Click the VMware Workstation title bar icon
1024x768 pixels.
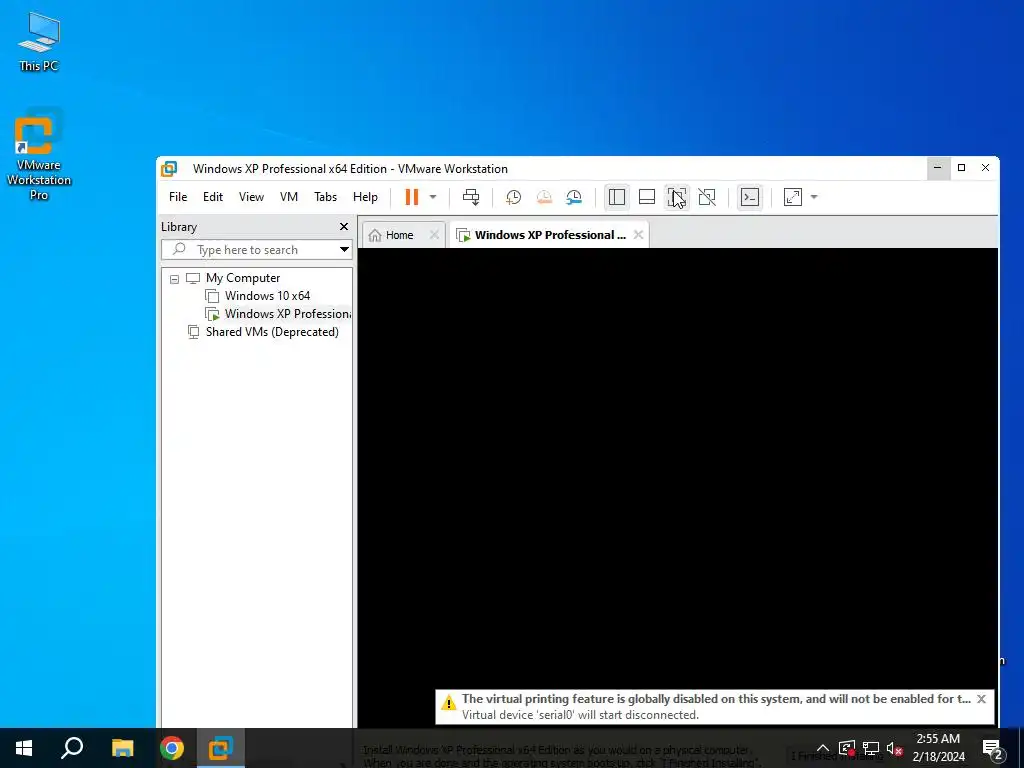click(x=169, y=168)
